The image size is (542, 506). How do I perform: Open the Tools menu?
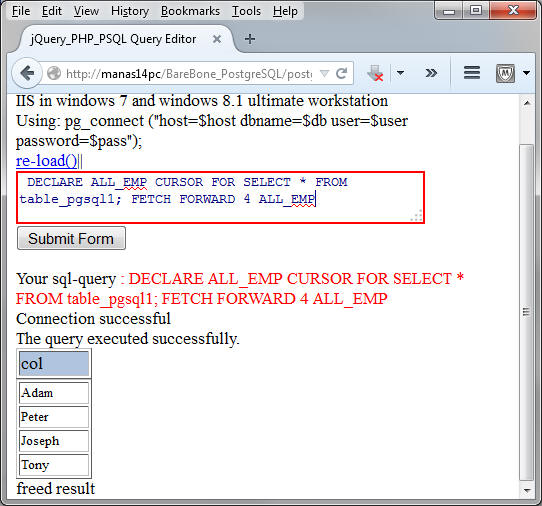tap(246, 11)
